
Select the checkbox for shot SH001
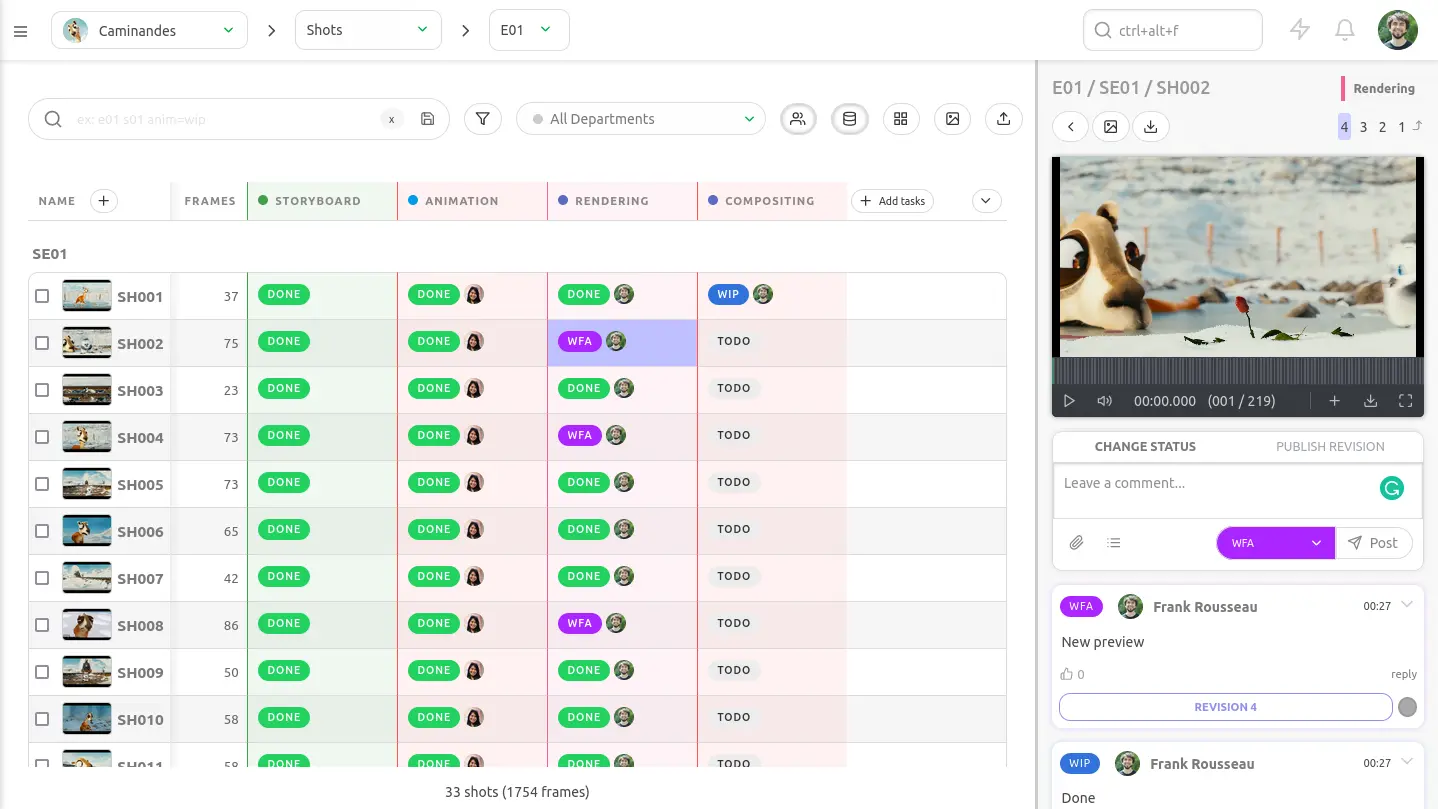click(x=42, y=296)
